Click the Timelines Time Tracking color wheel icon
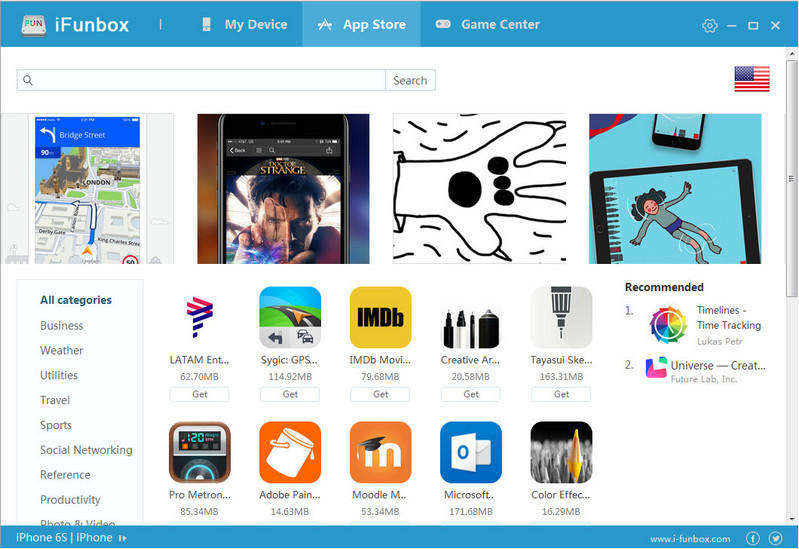799x549 pixels. 668,325
